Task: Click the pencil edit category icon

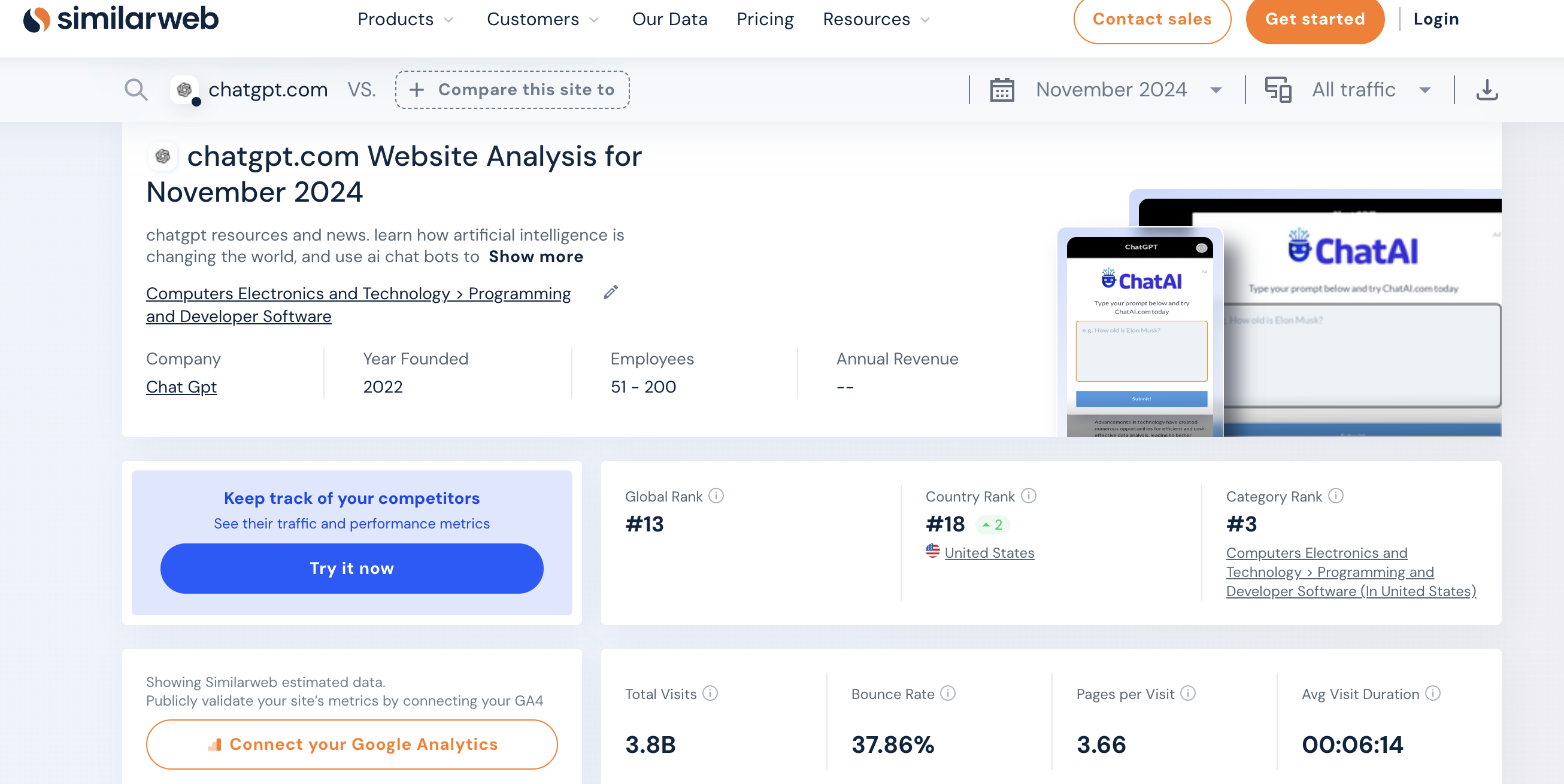Action: click(610, 293)
